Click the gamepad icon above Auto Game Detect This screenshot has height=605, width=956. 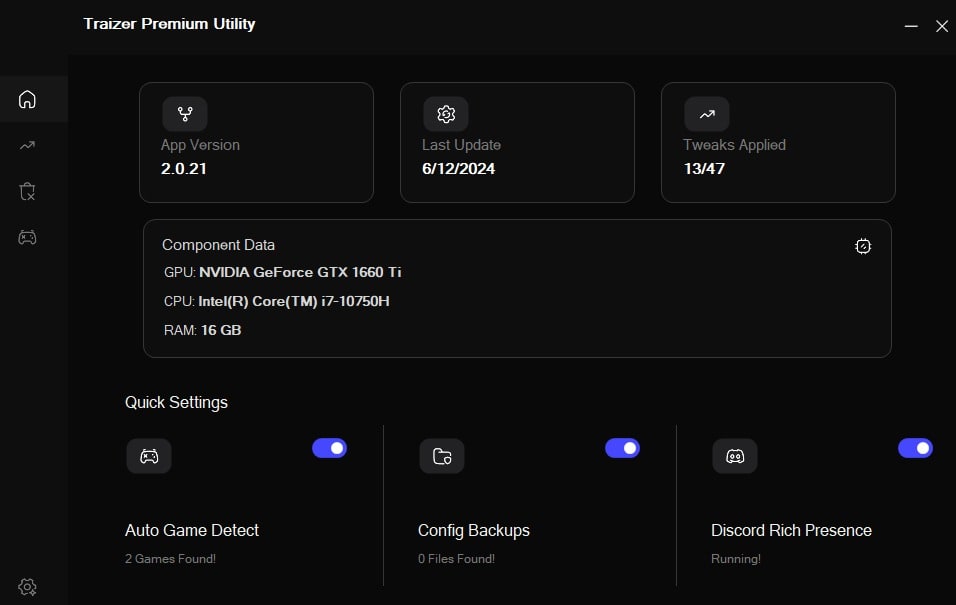pyautogui.click(x=148, y=456)
